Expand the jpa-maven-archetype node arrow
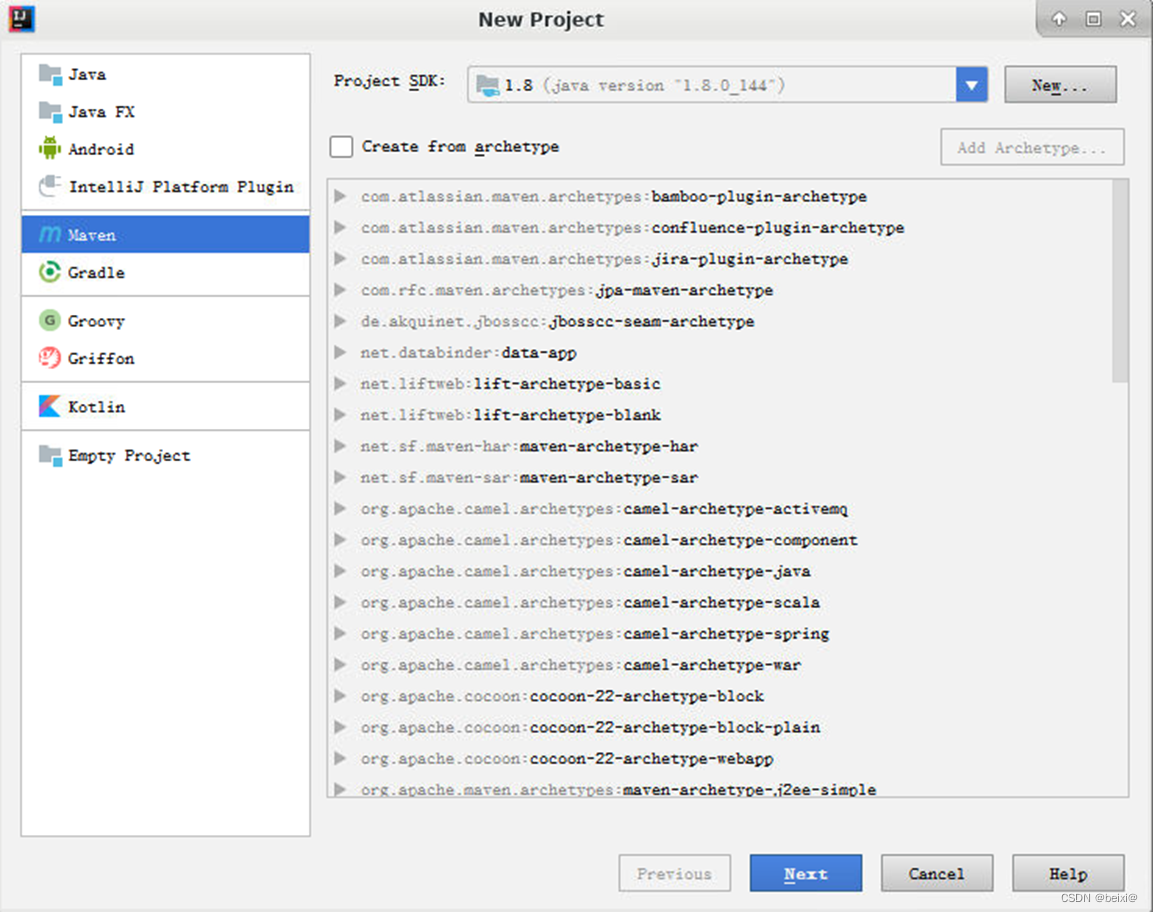 coord(341,290)
